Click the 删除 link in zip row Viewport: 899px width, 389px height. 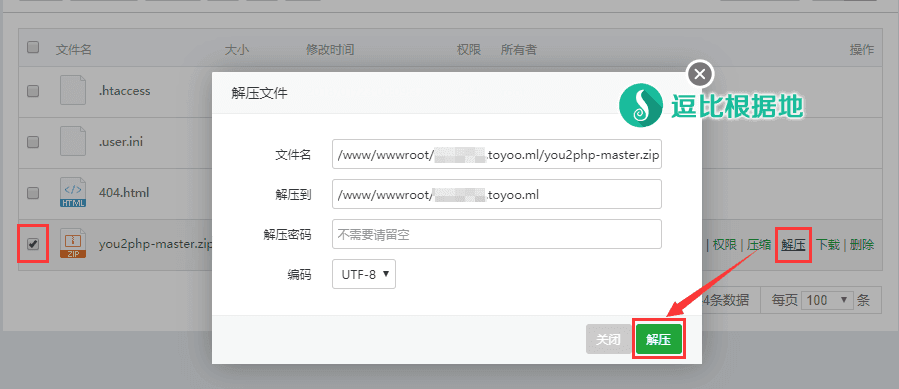(x=862, y=245)
